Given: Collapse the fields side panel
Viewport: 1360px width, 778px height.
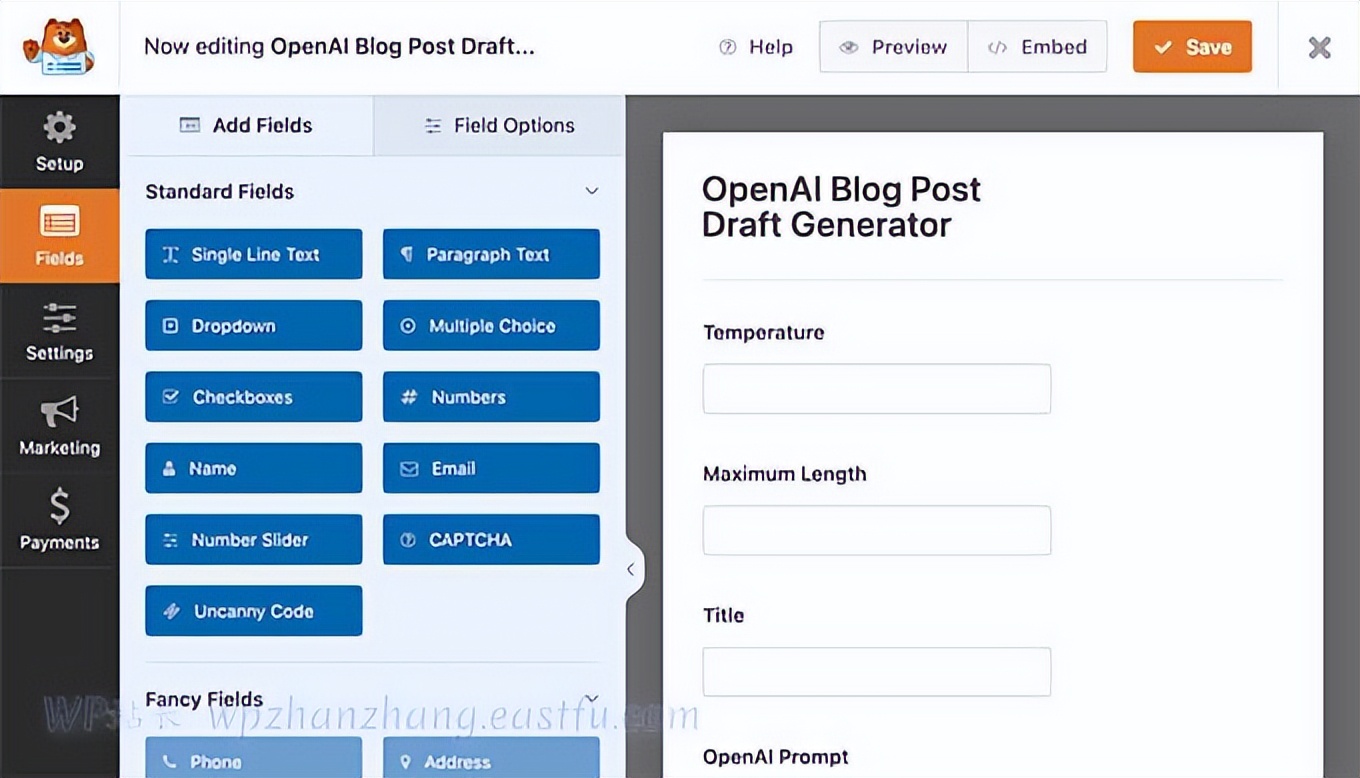Looking at the screenshot, I should pyautogui.click(x=631, y=569).
